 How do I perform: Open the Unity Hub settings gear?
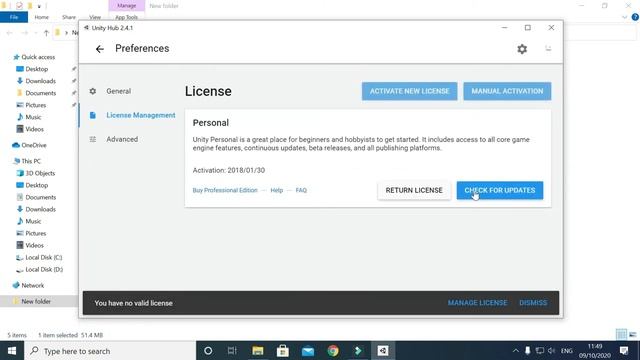point(522,49)
